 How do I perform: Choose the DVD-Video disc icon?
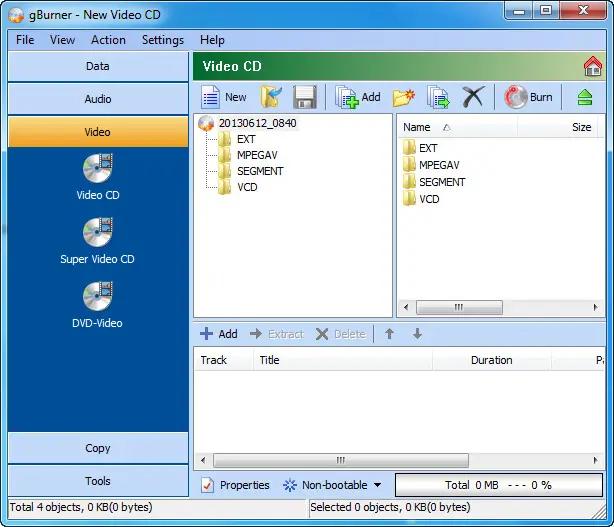[x=97, y=298]
